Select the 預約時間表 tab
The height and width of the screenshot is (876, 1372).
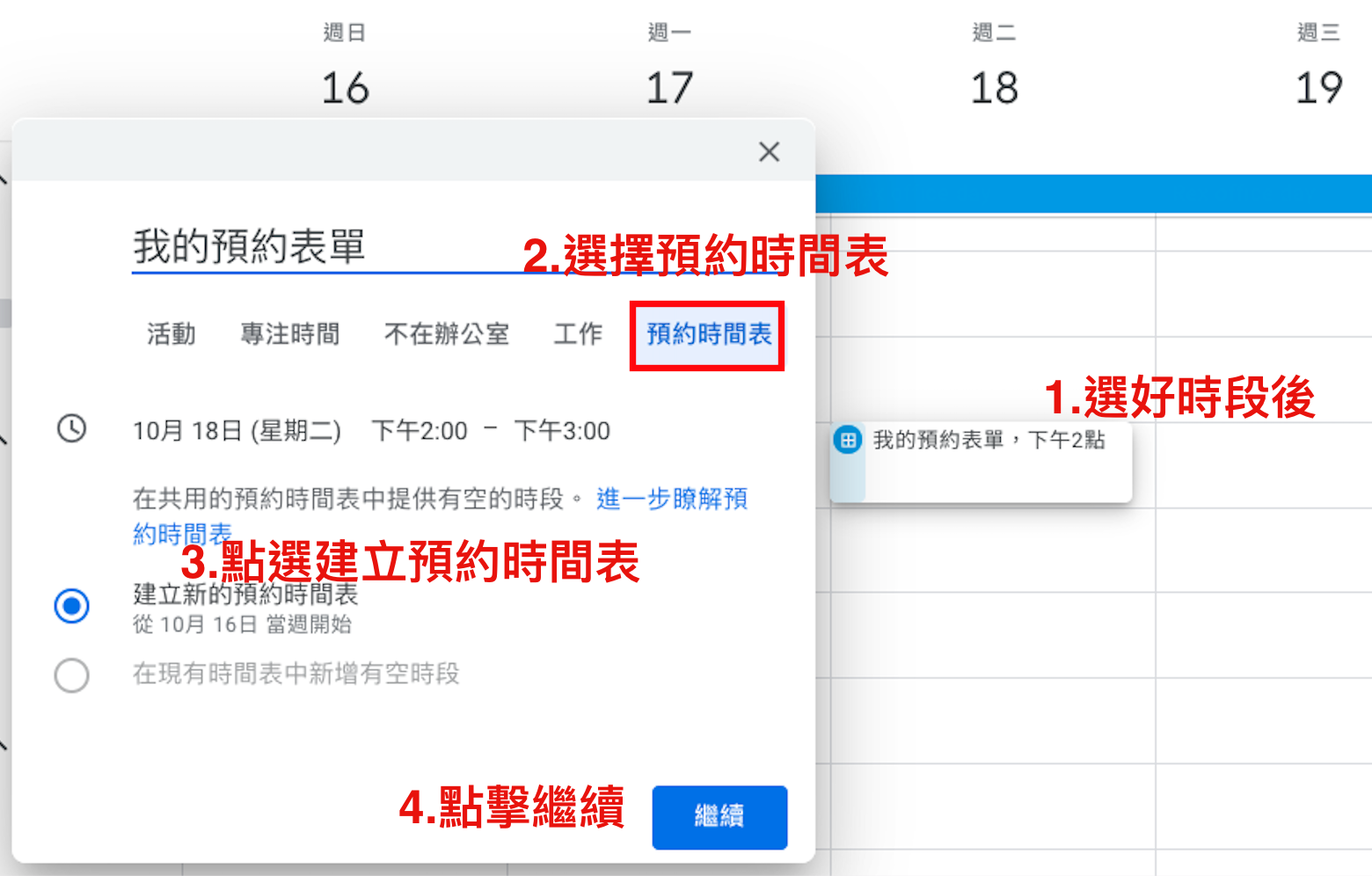(x=707, y=335)
